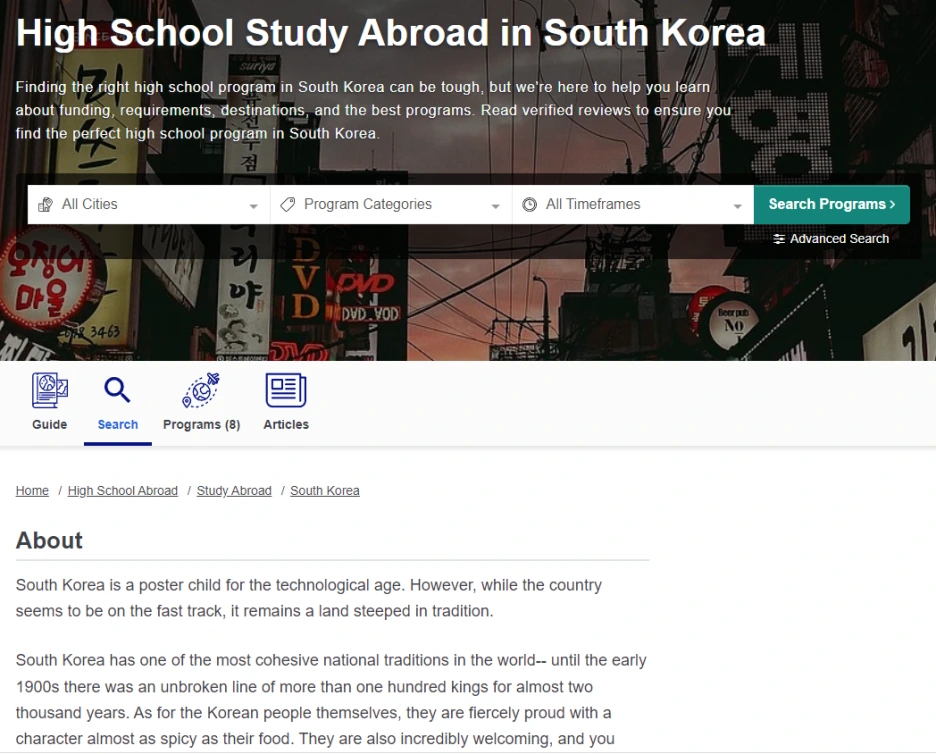This screenshot has height=754, width=936.
Task: Open the Program Categories dropdown
Action: tap(391, 205)
